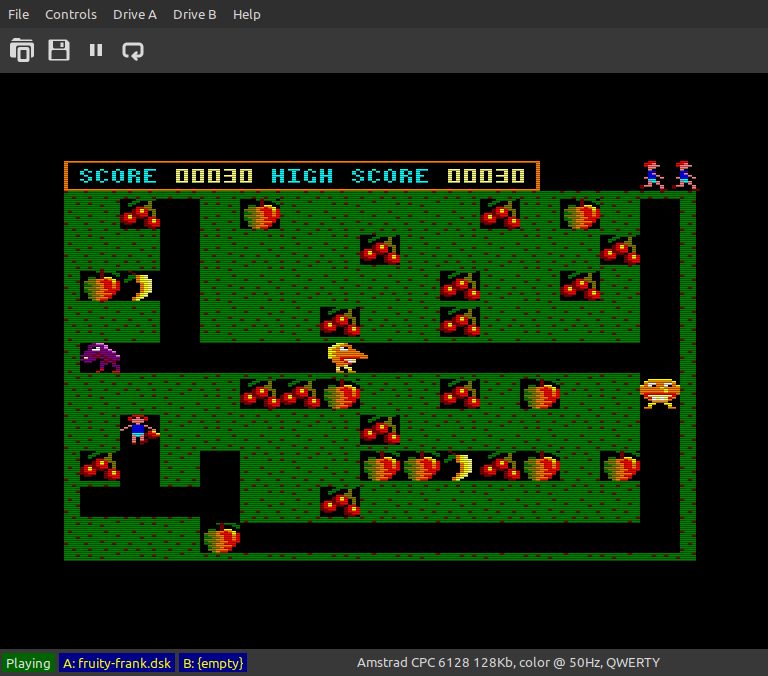Click the banana in the bottom fruit row
The image size is (768, 676).
[460, 467]
